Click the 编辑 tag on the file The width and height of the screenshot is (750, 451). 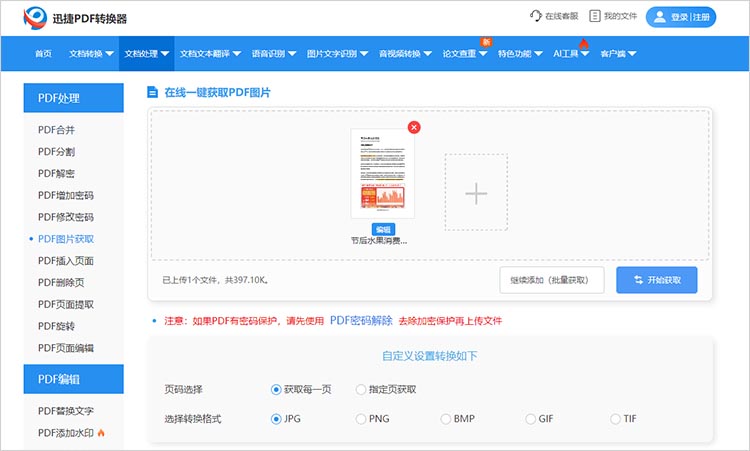pos(383,229)
